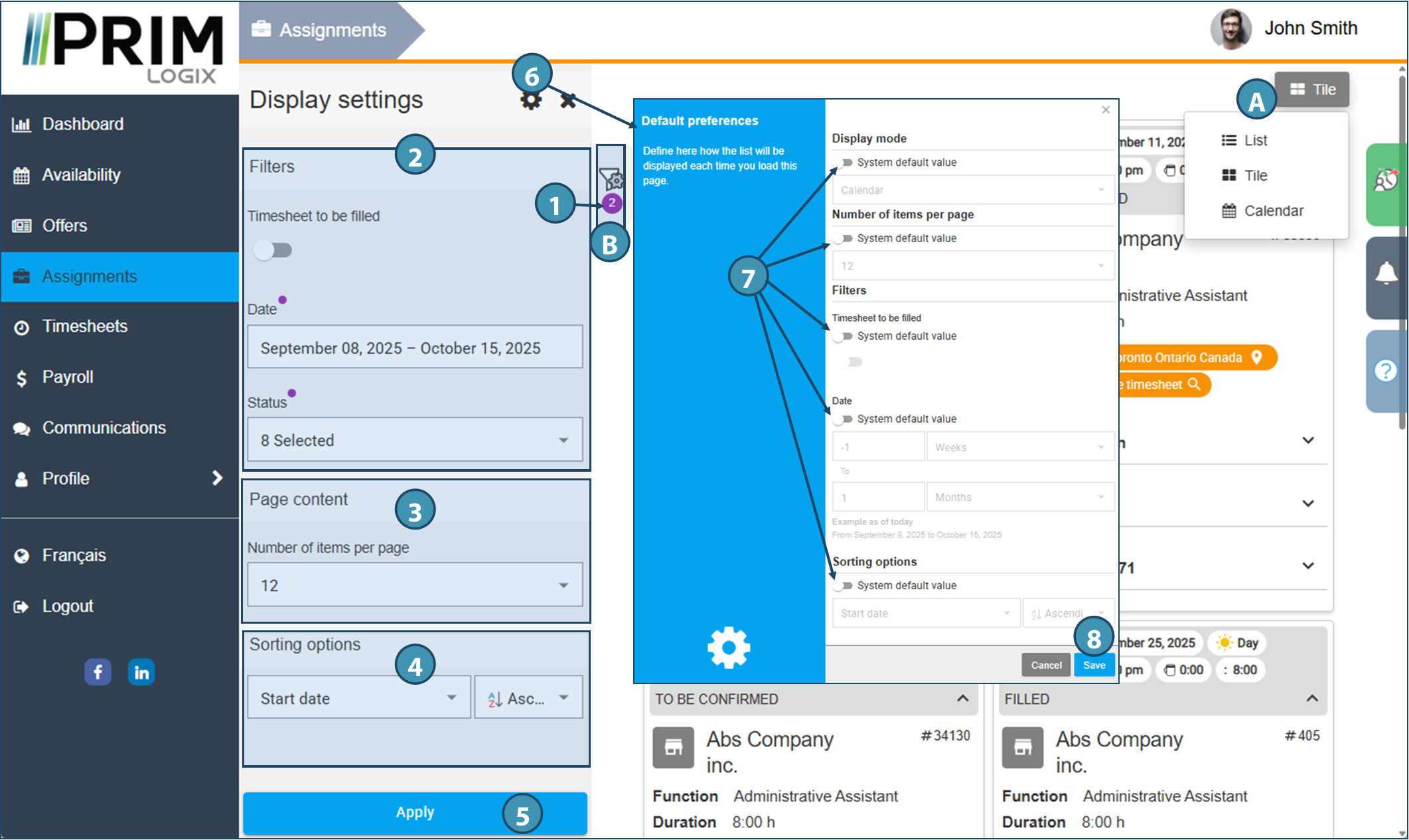
Task: Toggle Sorting options system default value
Action: (843, 586)
